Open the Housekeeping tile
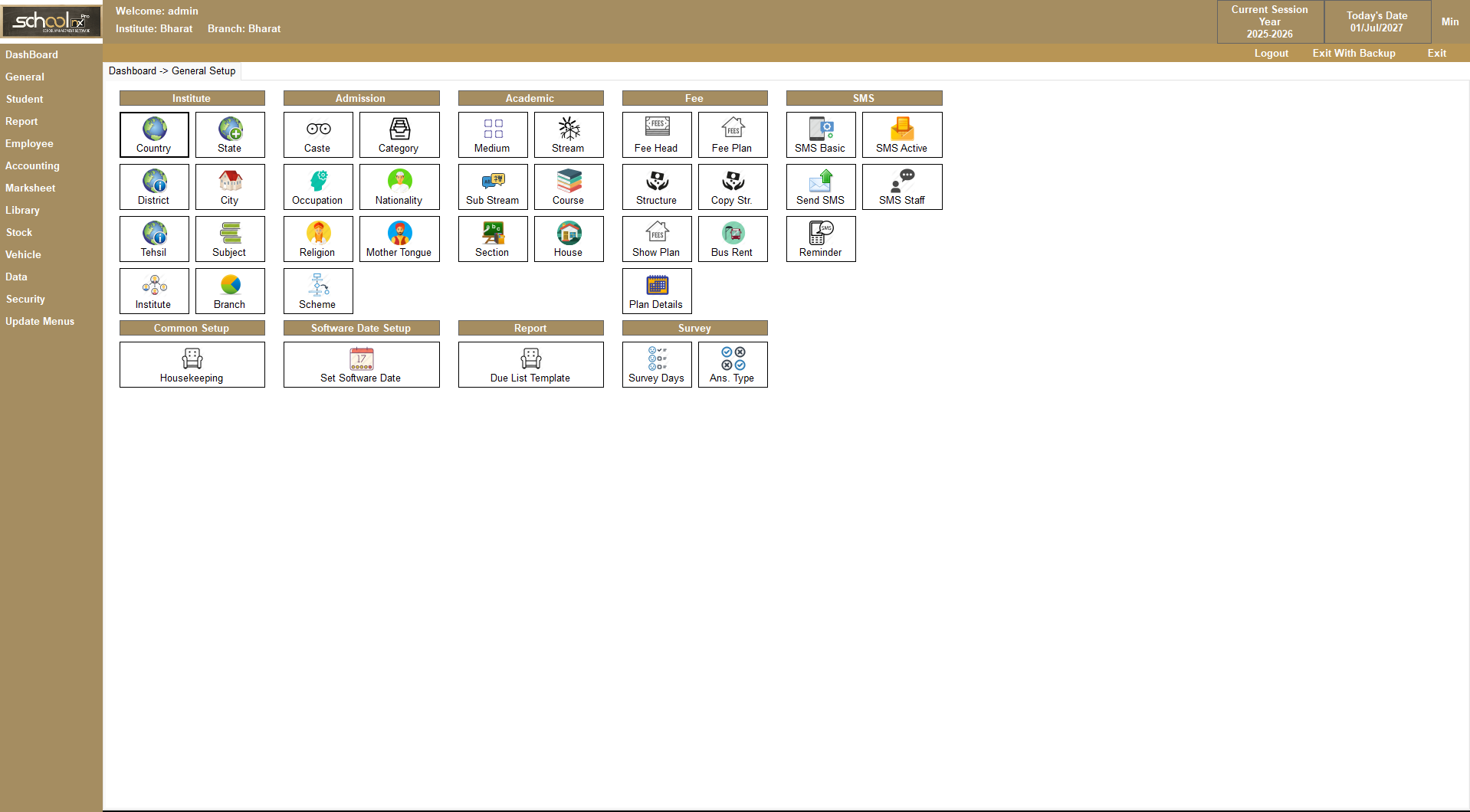 [x=192, y=365]
